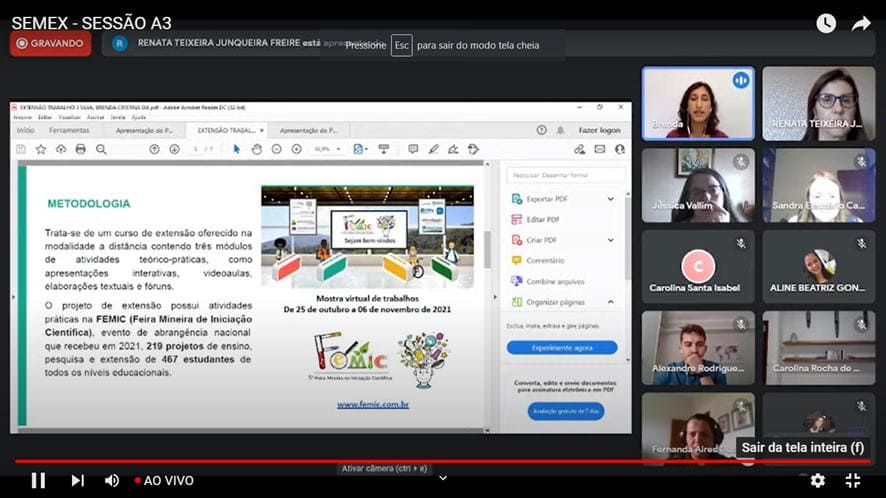The height and width of the screenshot is (498, 886).
Task: Select the Hand pan tool
Action: tap(257, 149)
